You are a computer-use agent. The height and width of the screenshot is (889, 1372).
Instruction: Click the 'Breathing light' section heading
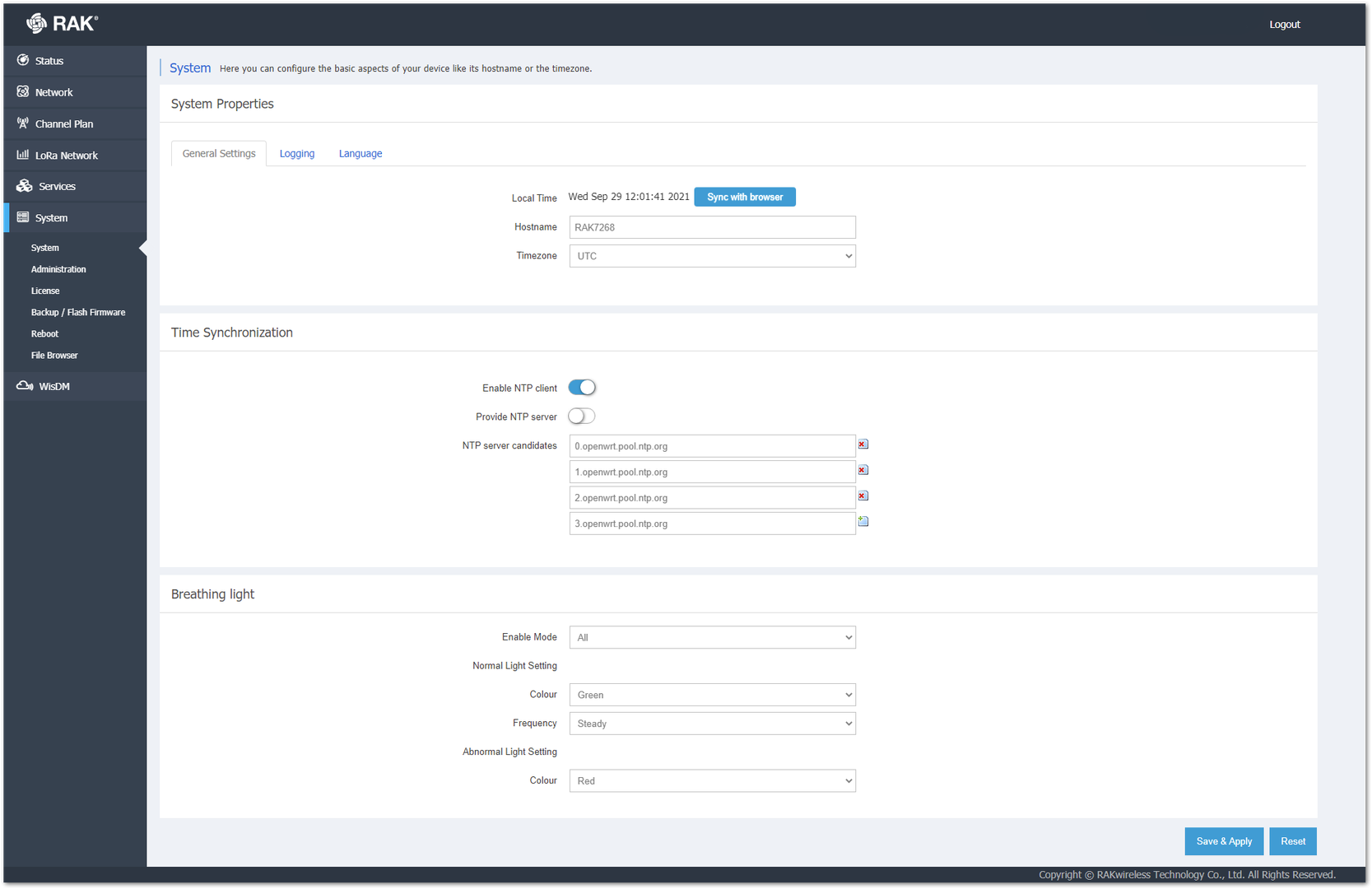212,594
